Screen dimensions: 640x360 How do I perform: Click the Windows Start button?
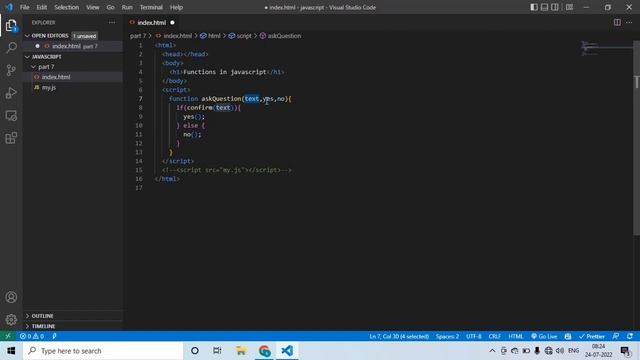click(11, 351)
